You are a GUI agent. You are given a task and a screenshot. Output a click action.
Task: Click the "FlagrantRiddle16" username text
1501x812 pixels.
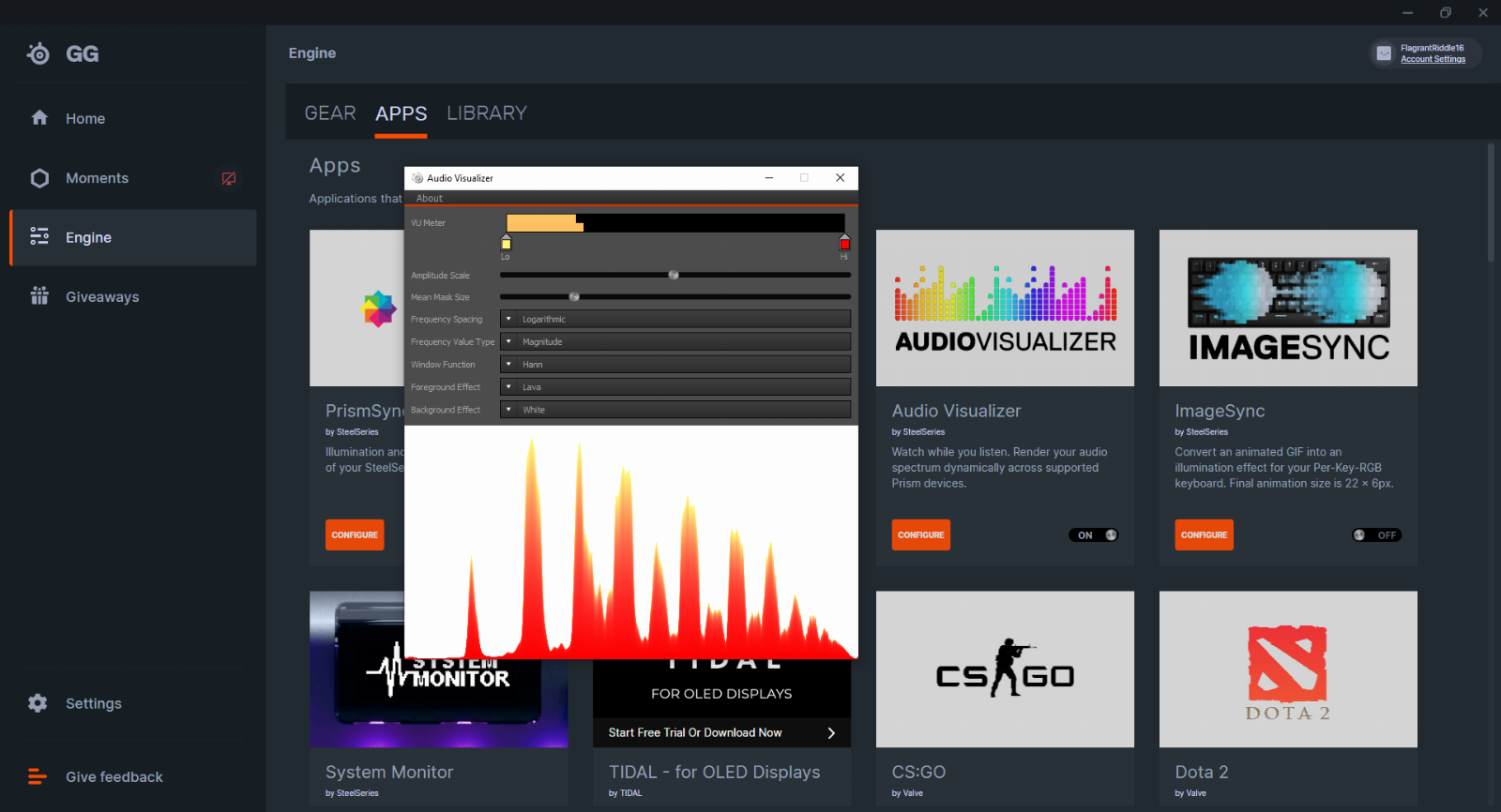coord(1432,48)
